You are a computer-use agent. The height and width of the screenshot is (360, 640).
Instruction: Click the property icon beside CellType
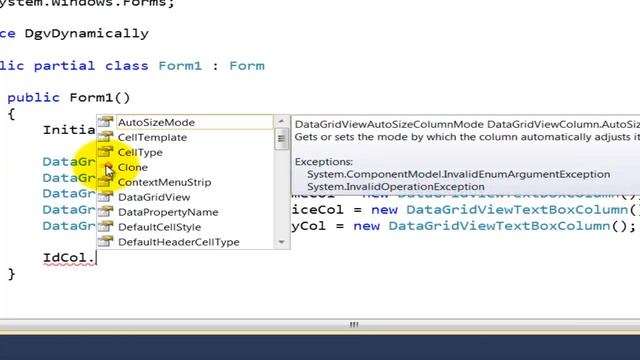point(105,152)
